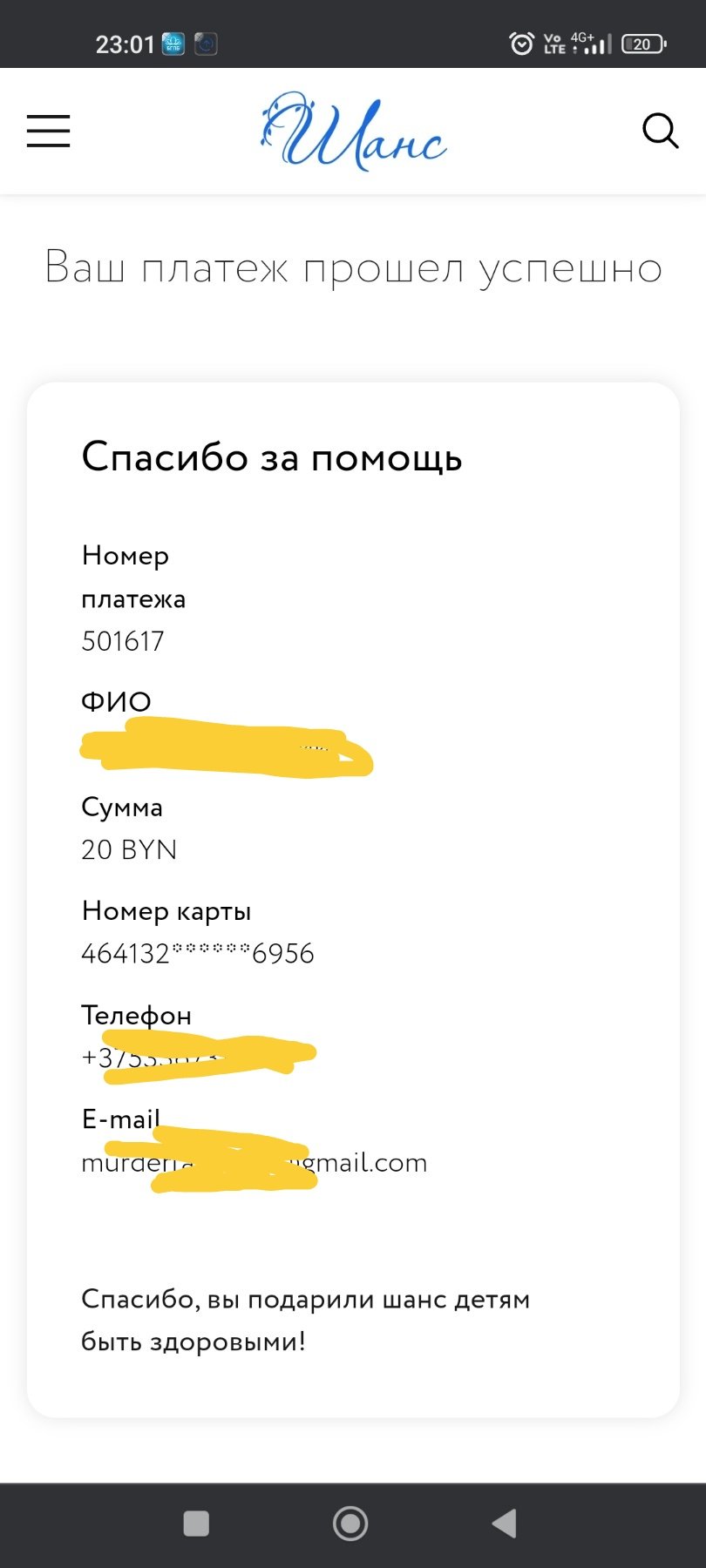Image resolution: width=706 pixels, height=1568 pixels.
Task: Click the partially hidden phone number
Action: [x=199, y=1057]
